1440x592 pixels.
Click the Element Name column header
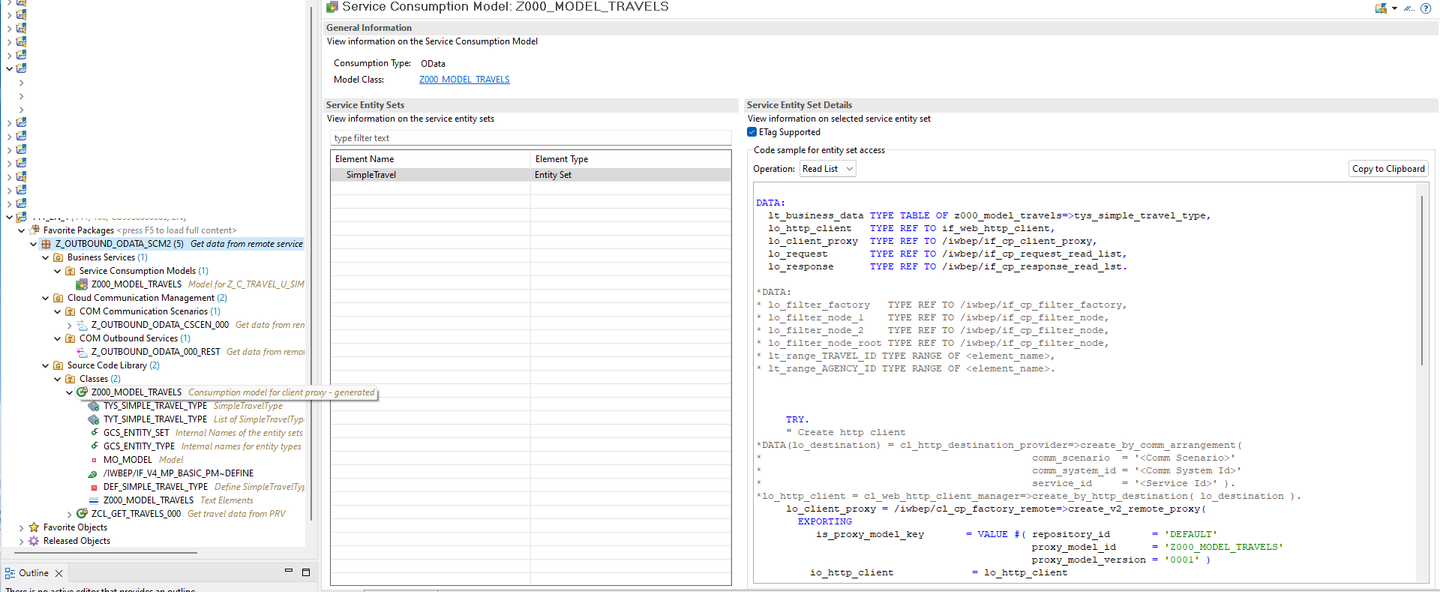point(431,159)
